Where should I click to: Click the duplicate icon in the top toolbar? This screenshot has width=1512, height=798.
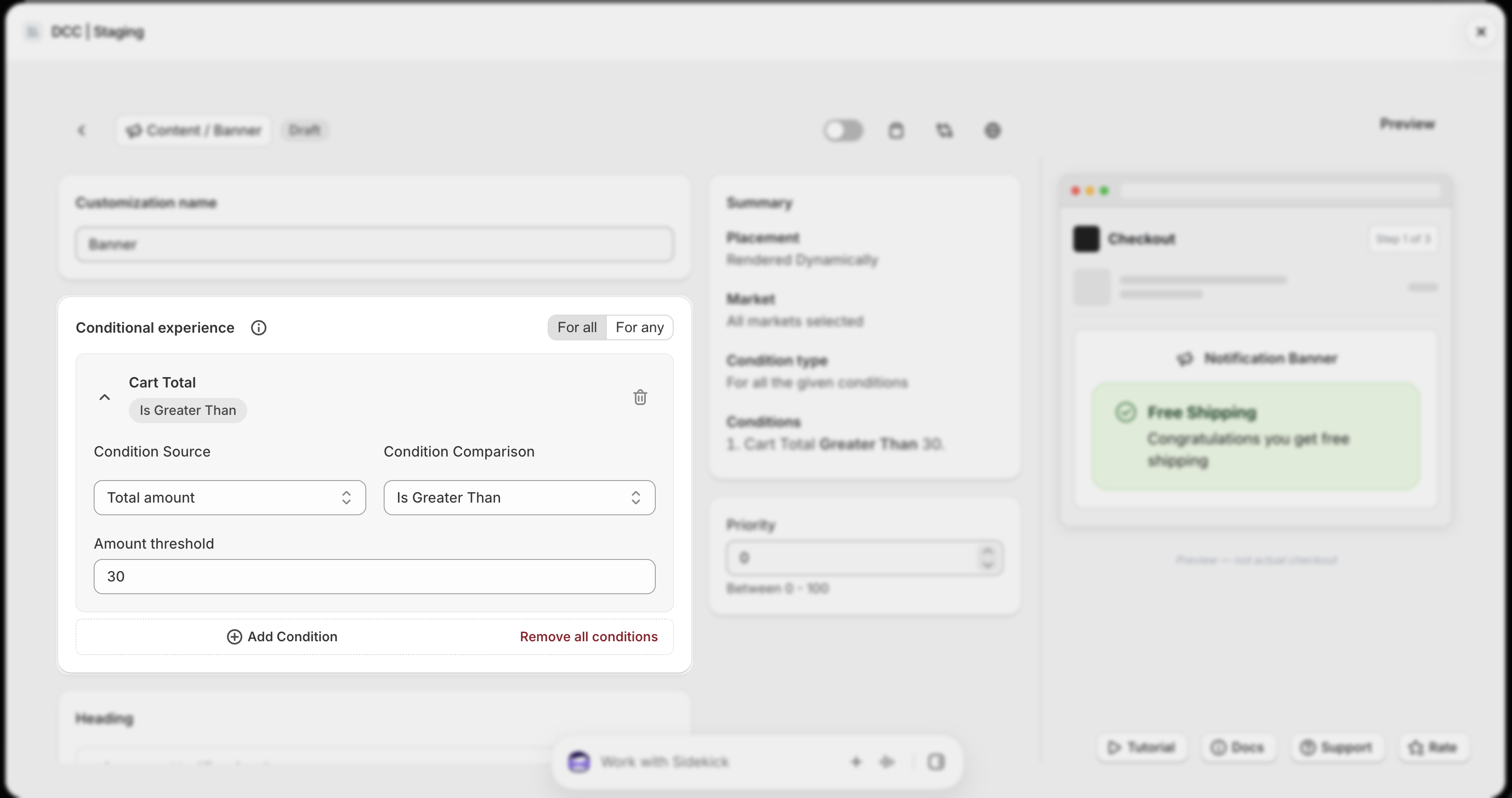point(896,130)
